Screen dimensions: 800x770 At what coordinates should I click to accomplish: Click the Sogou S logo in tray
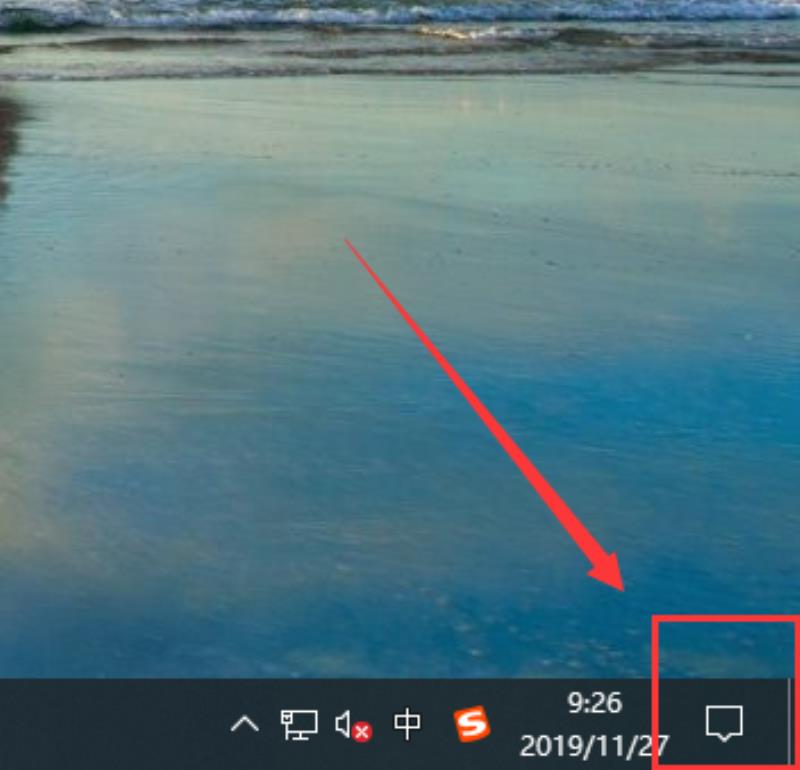coord(472,723)
